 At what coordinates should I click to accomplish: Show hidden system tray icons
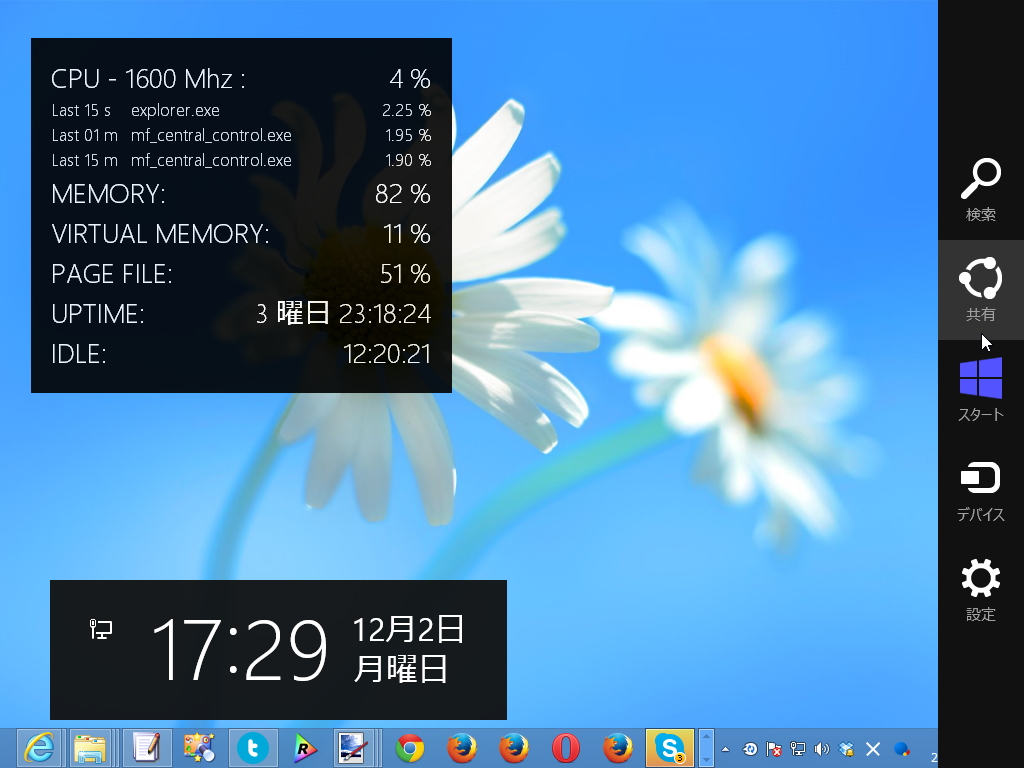725,749
